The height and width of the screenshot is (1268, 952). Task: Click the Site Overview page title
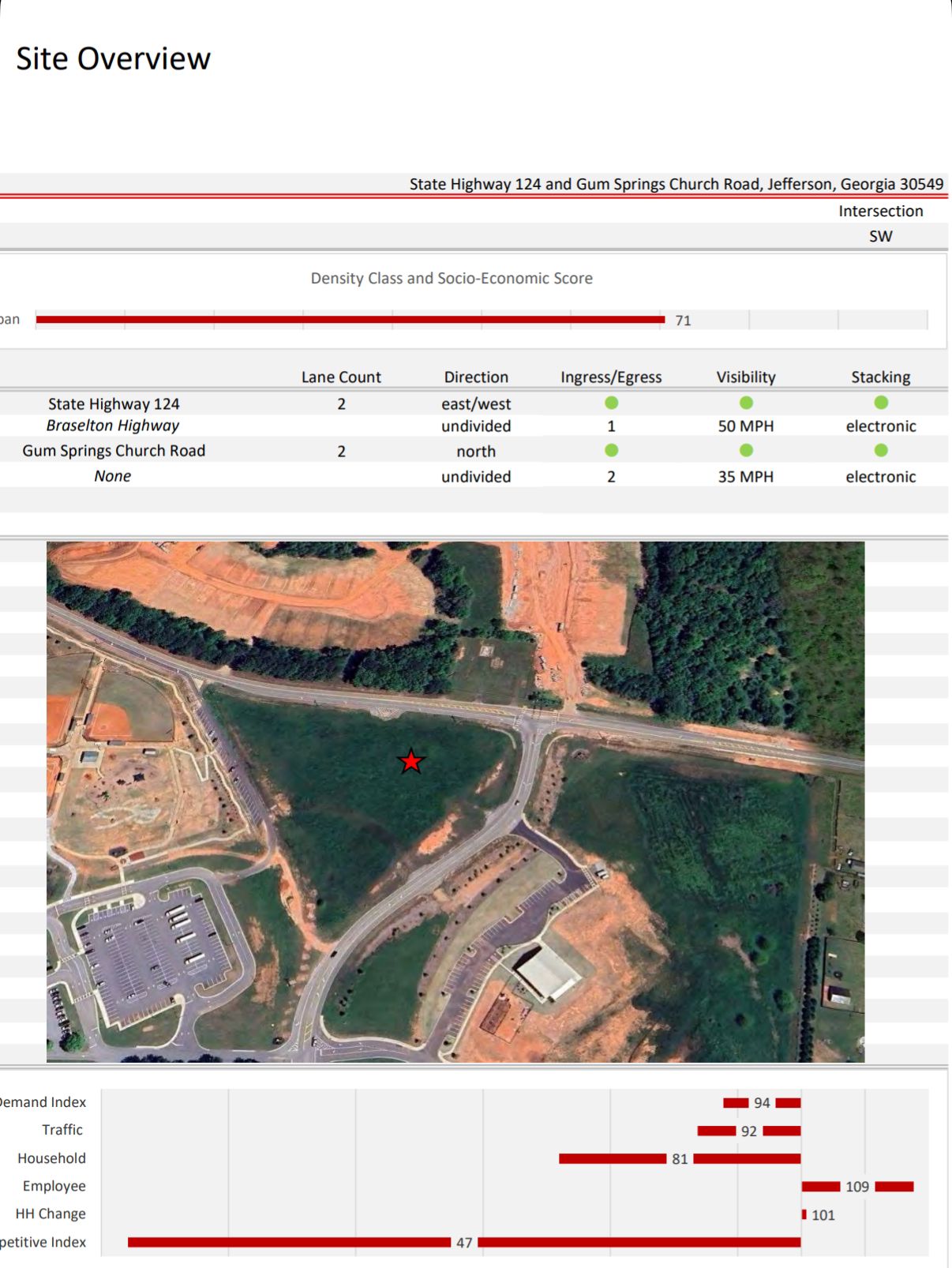114,59
